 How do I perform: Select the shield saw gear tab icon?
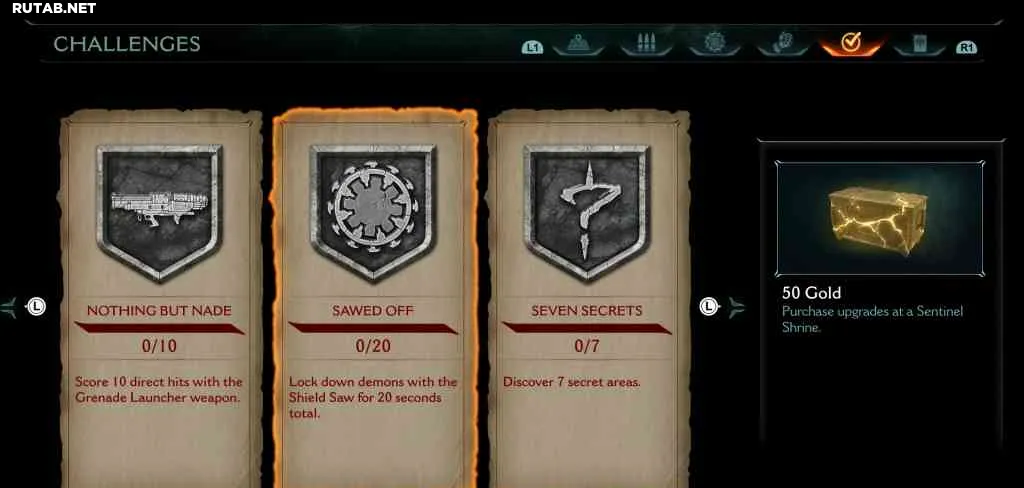715,44
